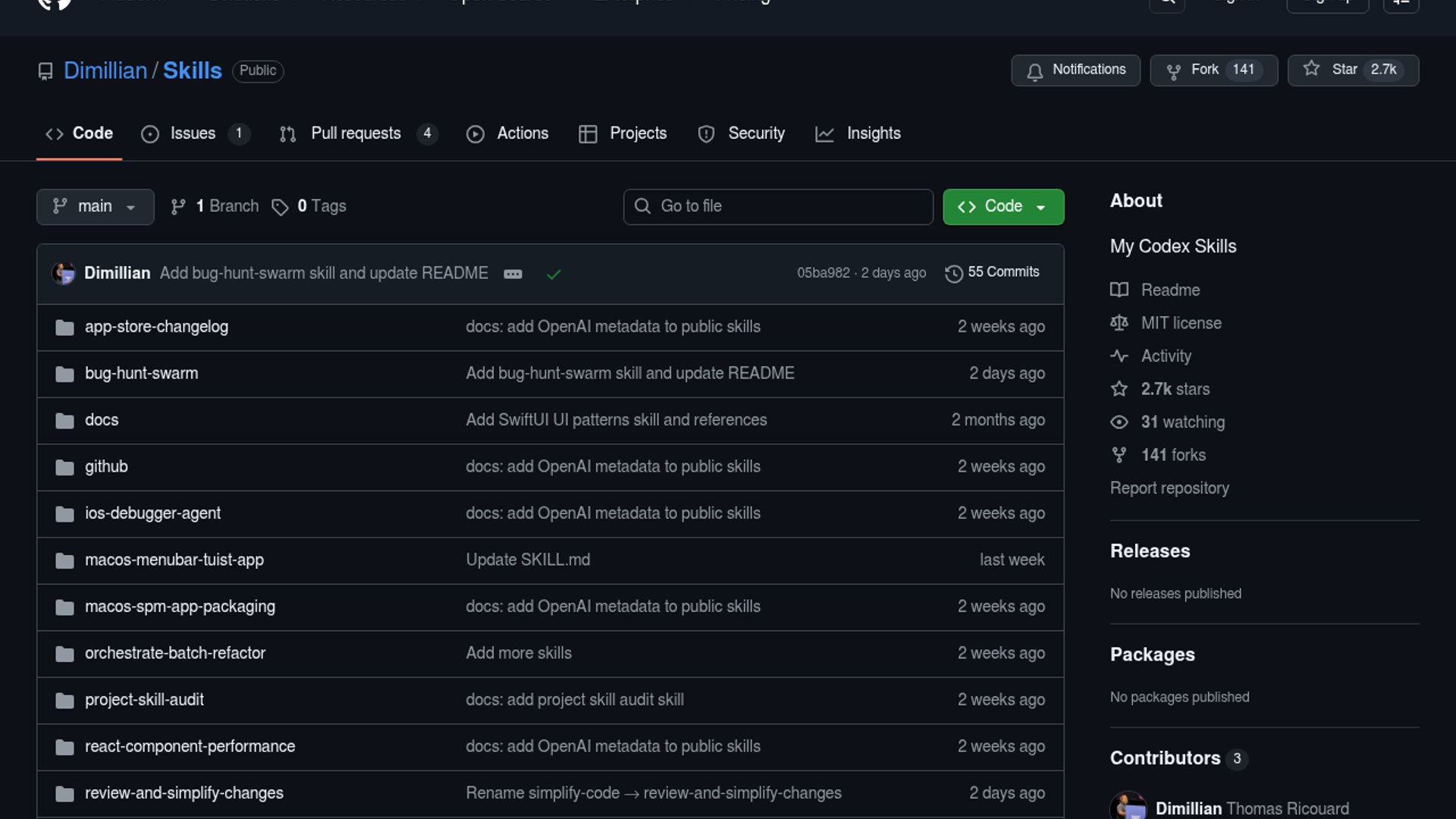Screen dimensions: 1456x819
Task: Expand the green Code dropdown
Action: click(x=1003, y=206)
